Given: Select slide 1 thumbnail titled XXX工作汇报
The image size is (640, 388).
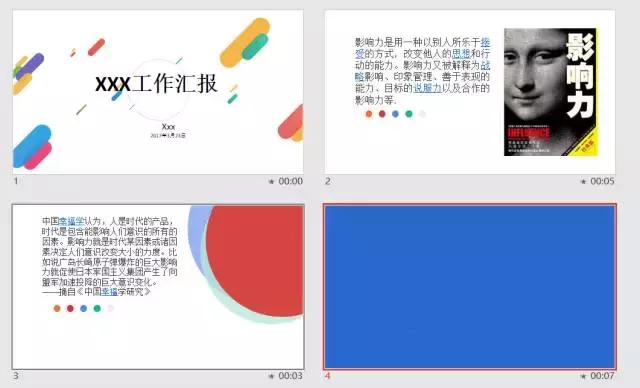Looking at the screenshot, I should pos(158,92).
